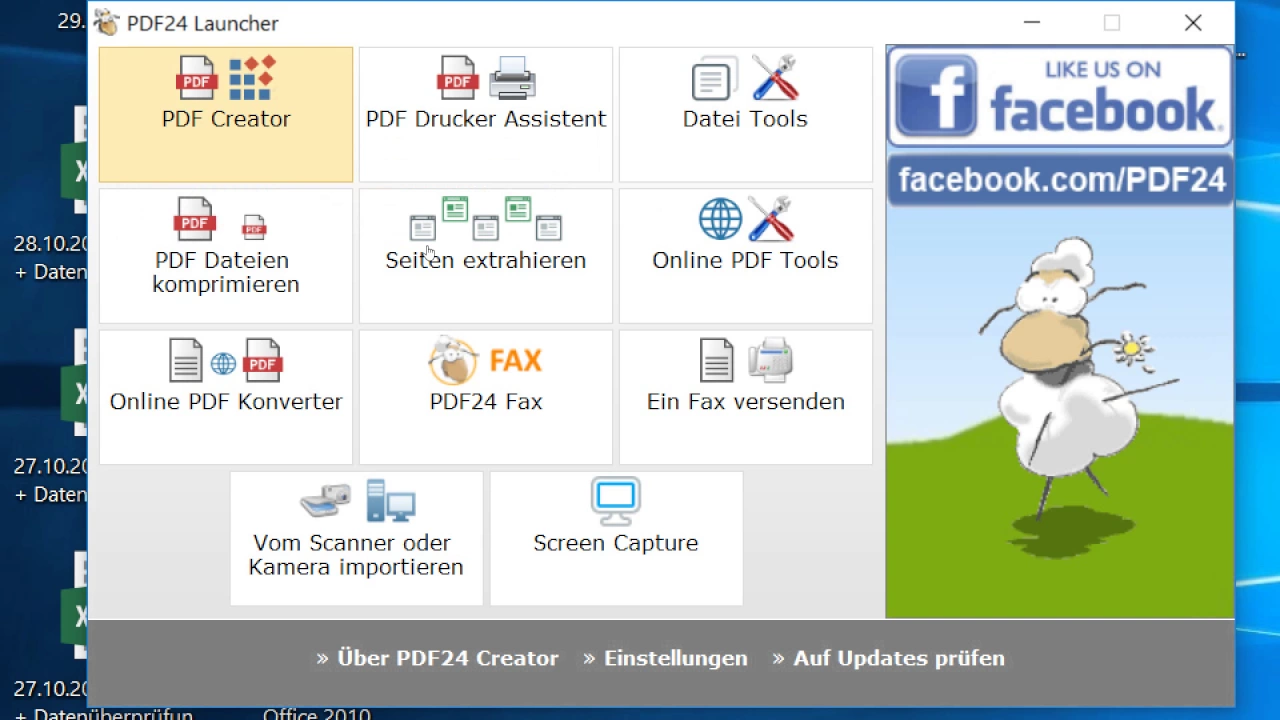Click the document icon in Online PDF Konverter
This screenshot has width=1280, height=720.
[x=185, y=360]
